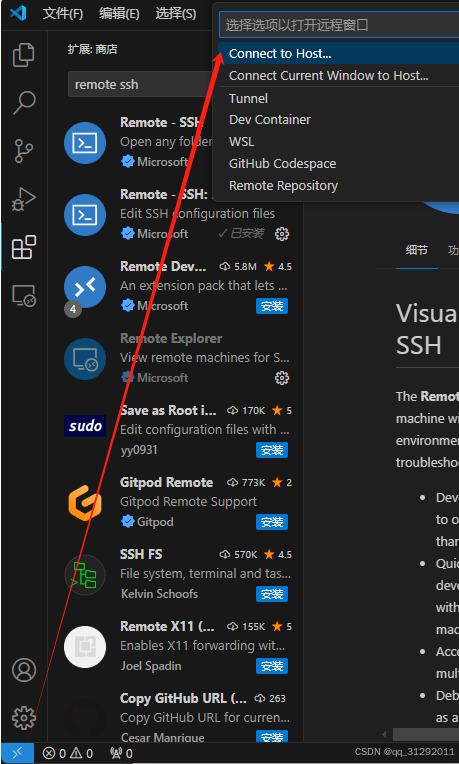
Task: Install the Copy GitHub URL extension
Action: pyautogui.click(x=272, y=737)
